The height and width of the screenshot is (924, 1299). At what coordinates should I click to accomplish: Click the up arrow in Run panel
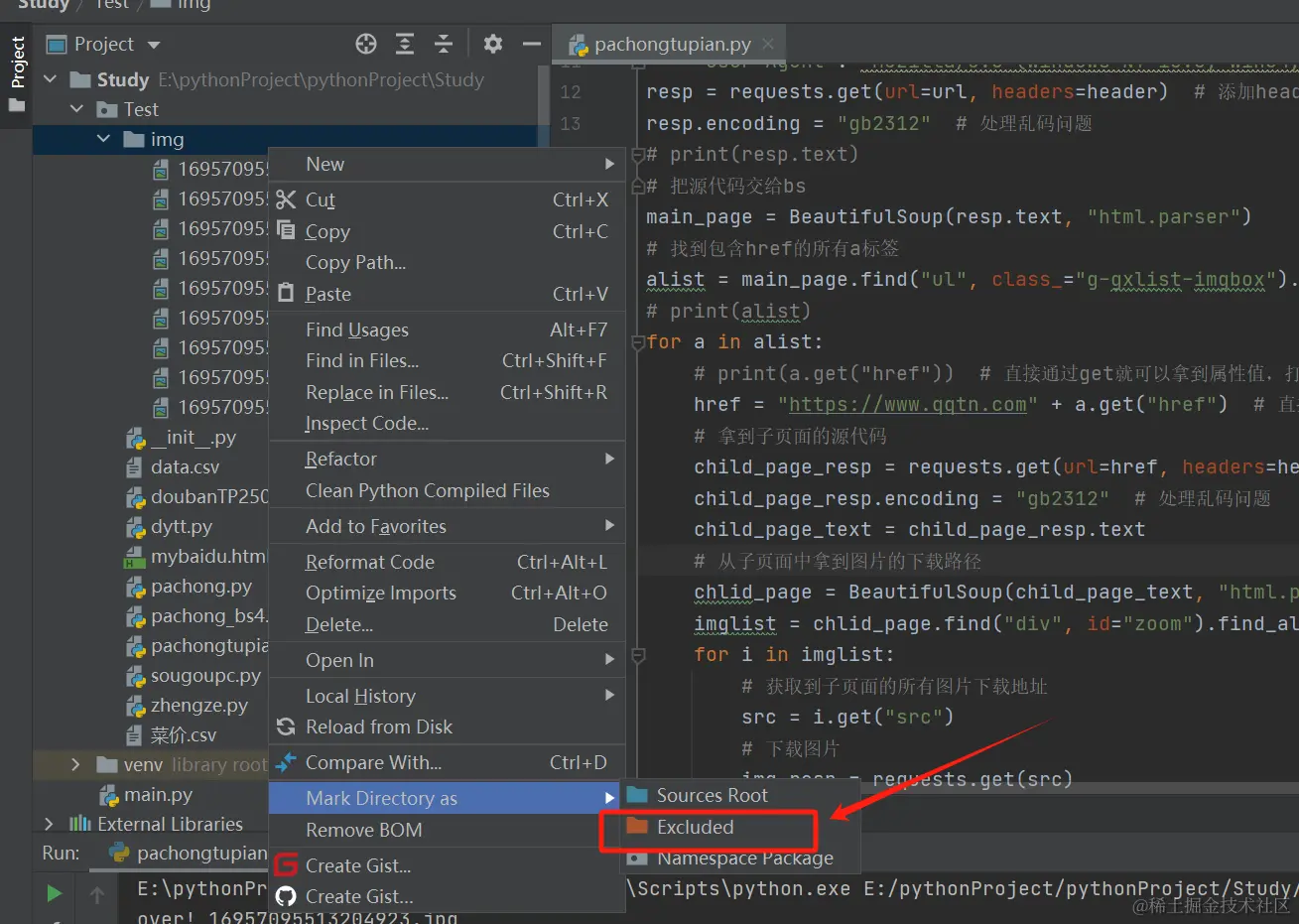(97, 895)
